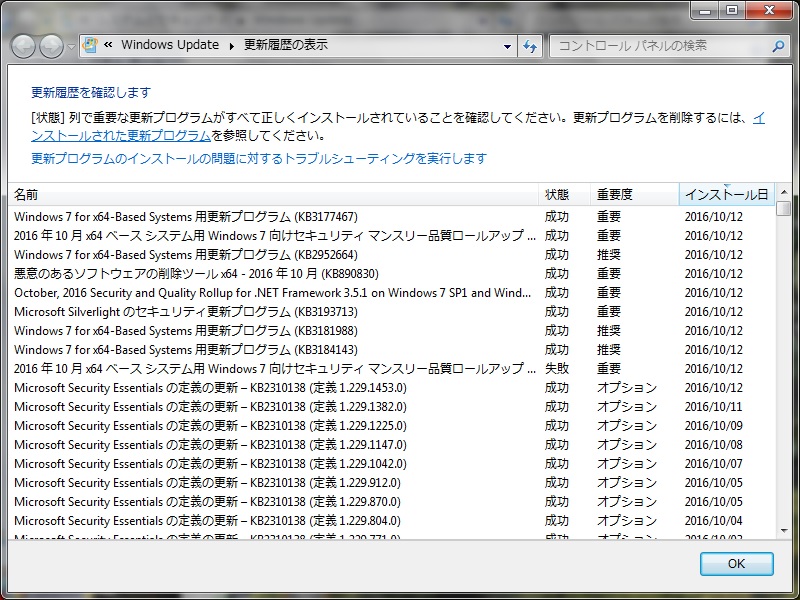Viewport: 800px width, 600px height.
Task: Click 更新履歴を確認します heading
Action: 91,92
